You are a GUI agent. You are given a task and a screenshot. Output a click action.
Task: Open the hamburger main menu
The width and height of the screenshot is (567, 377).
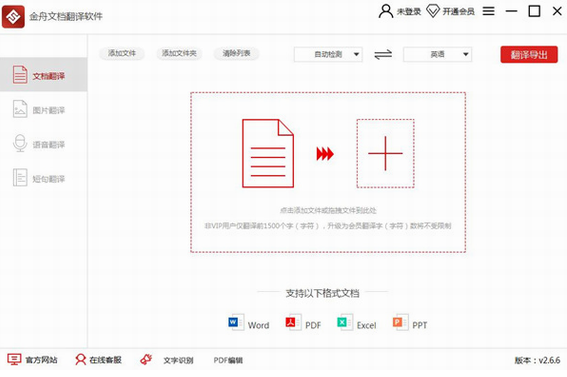click(x=489, y=11)
